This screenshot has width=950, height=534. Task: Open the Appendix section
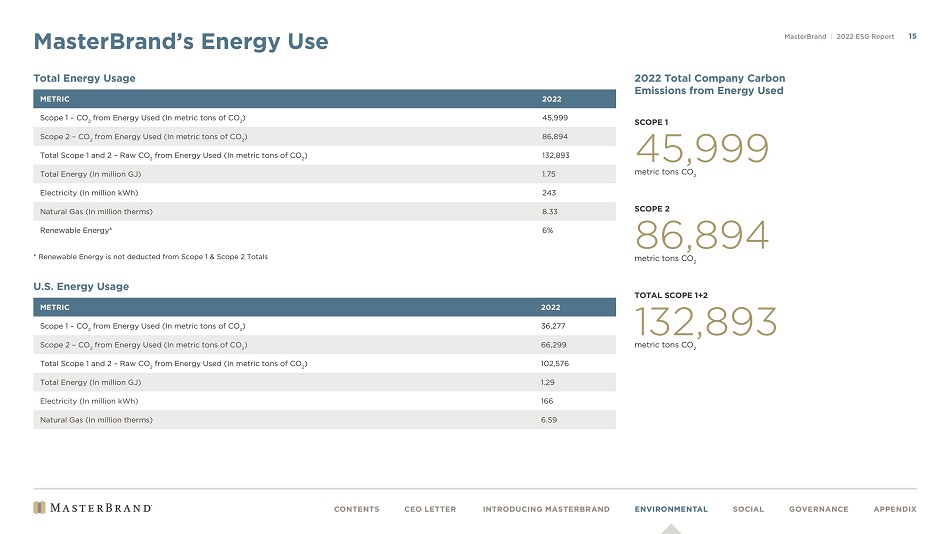pyautogui.click(x=894, y=509)
